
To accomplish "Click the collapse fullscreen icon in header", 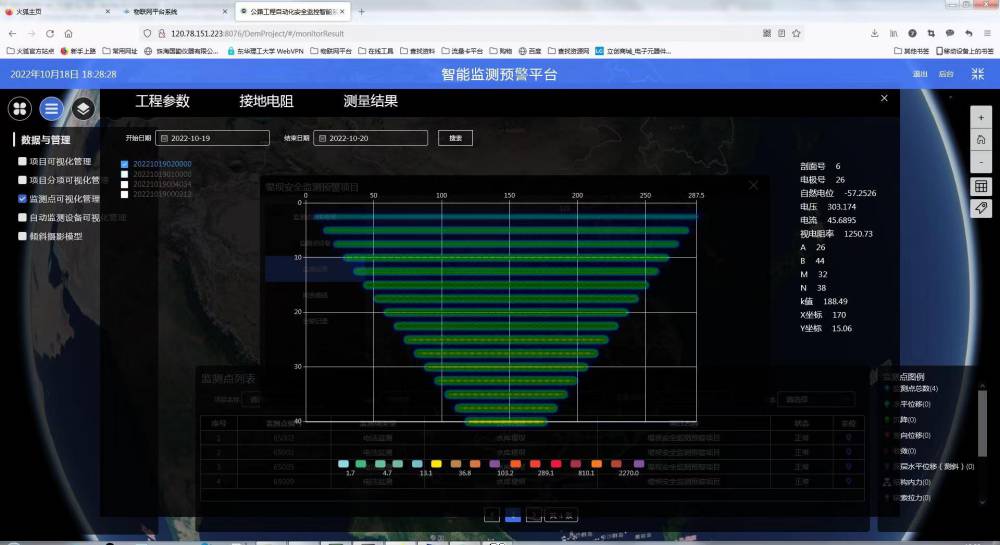I will click(978, 74).
